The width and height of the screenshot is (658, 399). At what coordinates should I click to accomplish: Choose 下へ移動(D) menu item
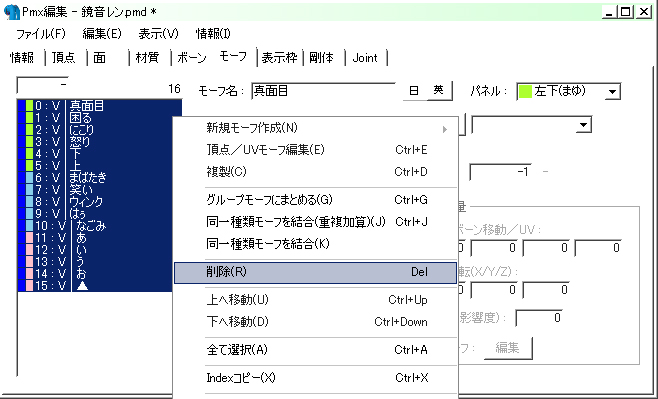click(315, 322)
